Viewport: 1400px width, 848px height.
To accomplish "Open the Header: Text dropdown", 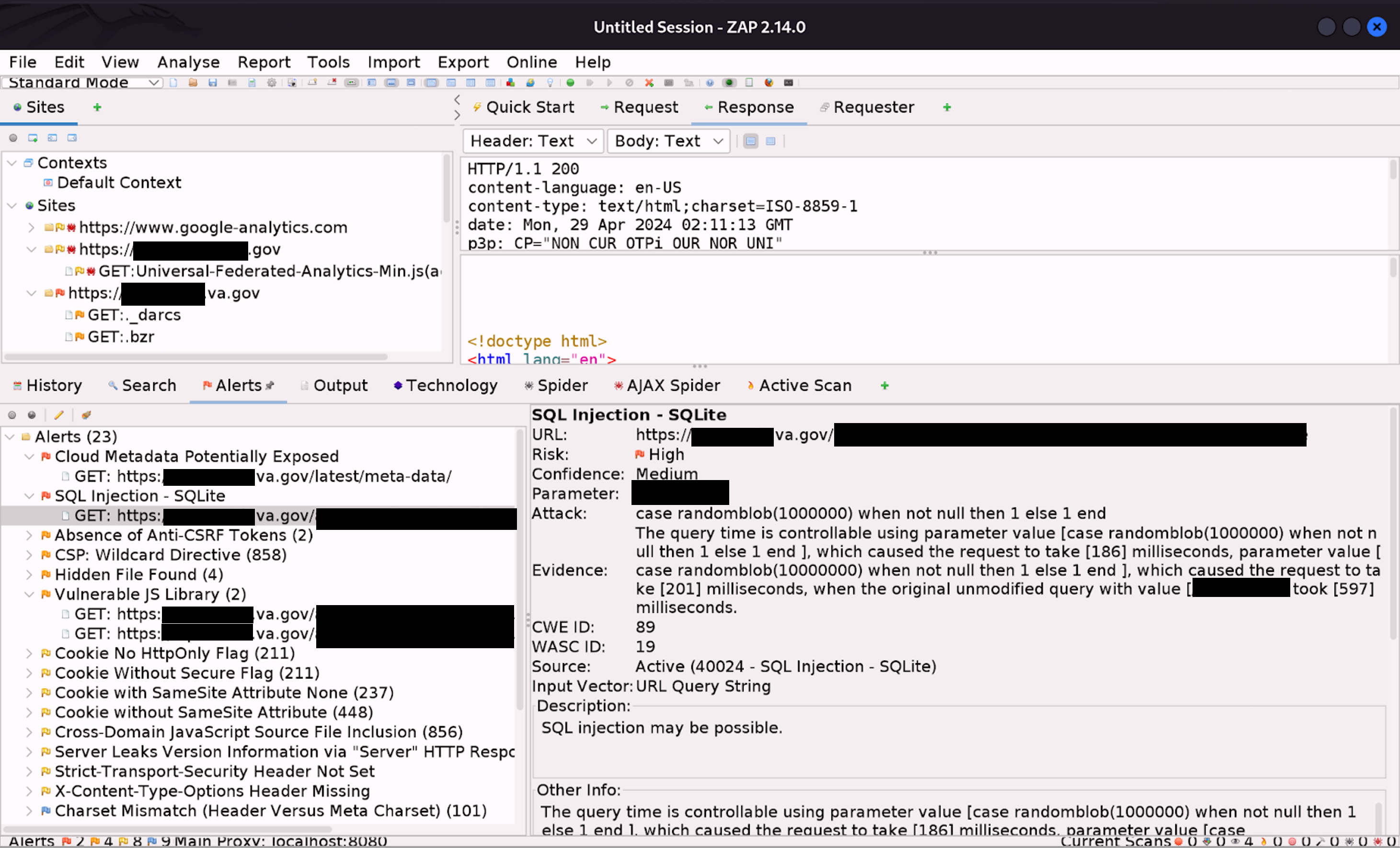I will tap(533, 141).
